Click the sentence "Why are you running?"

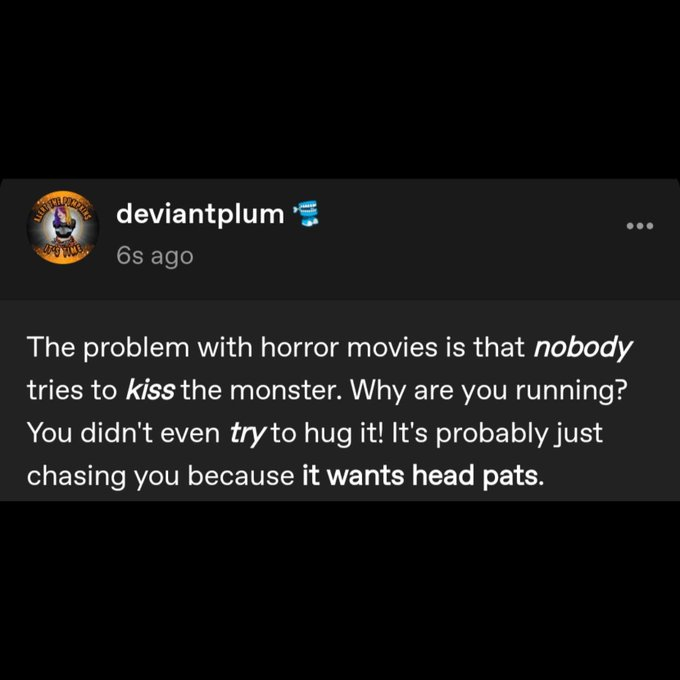tap(489, 391)
